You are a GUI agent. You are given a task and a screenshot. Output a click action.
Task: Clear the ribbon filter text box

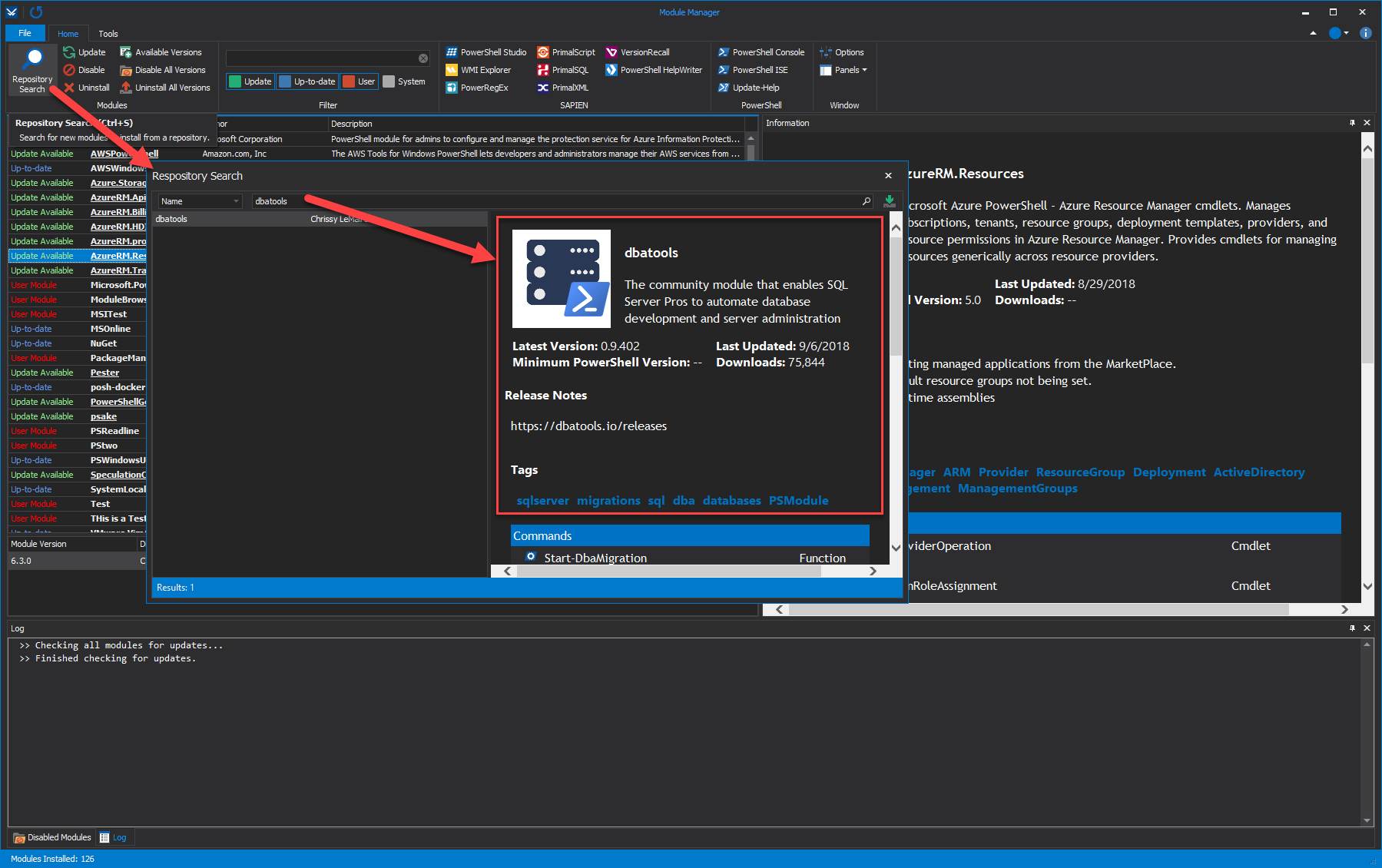[x=423, y=58]
